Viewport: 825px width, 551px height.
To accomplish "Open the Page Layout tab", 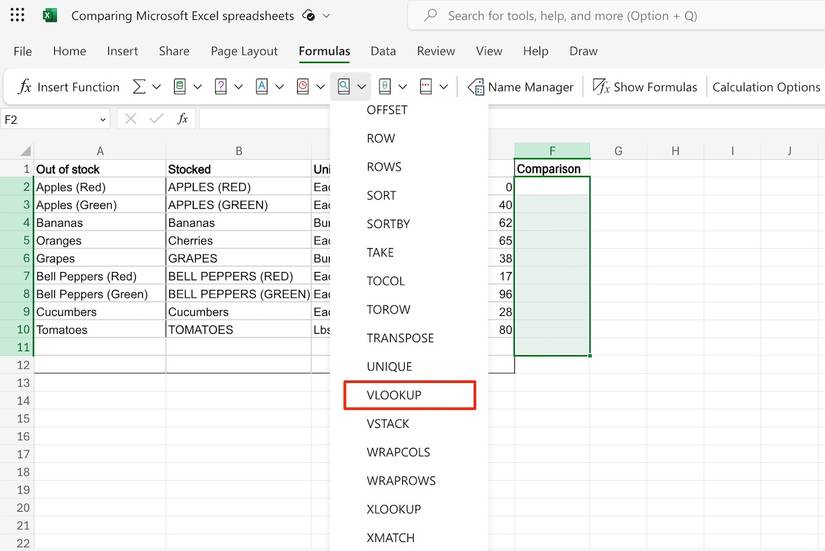I will pos(244,51).
